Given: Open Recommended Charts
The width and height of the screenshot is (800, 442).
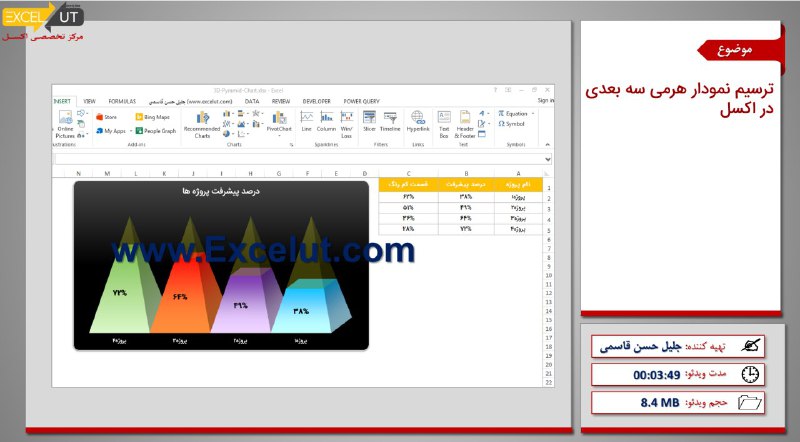Looking at the screenshot, I should [x=202, y=125].
